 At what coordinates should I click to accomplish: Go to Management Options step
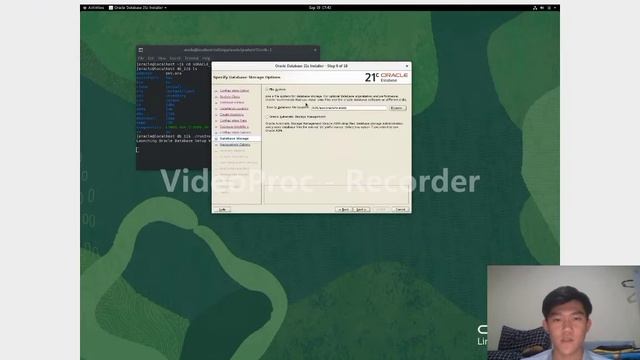[235, 145]
